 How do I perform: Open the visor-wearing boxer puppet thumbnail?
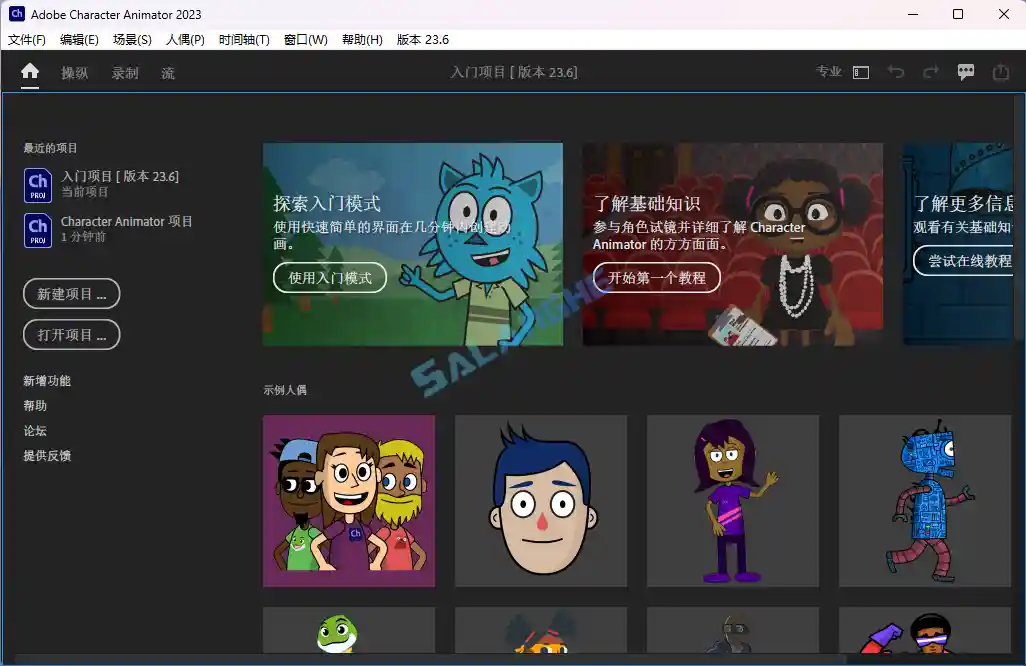point(925,630)
